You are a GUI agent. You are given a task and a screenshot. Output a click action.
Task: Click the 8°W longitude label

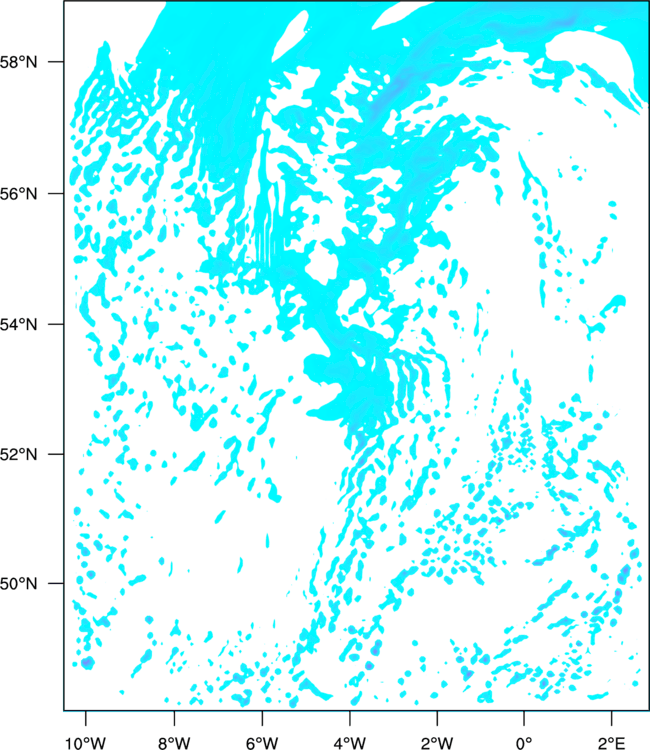[174, 743]
